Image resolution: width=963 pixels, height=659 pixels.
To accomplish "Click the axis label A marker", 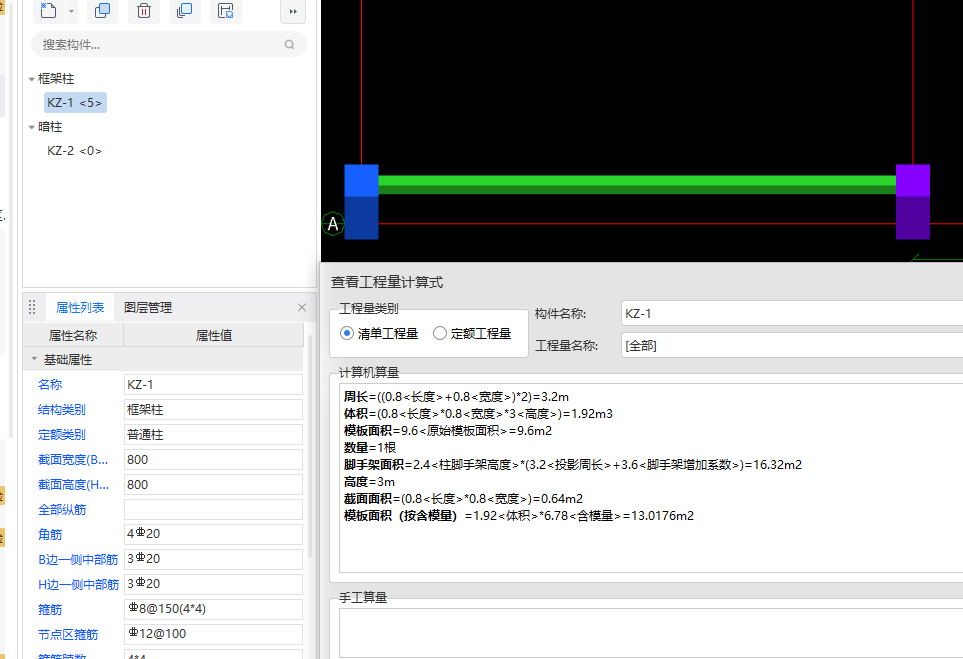I will coord(333,224).
